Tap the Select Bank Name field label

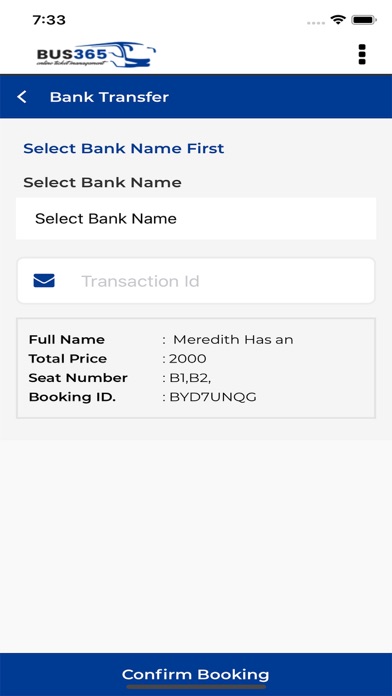pyautogui.click(x=103, y=182)
